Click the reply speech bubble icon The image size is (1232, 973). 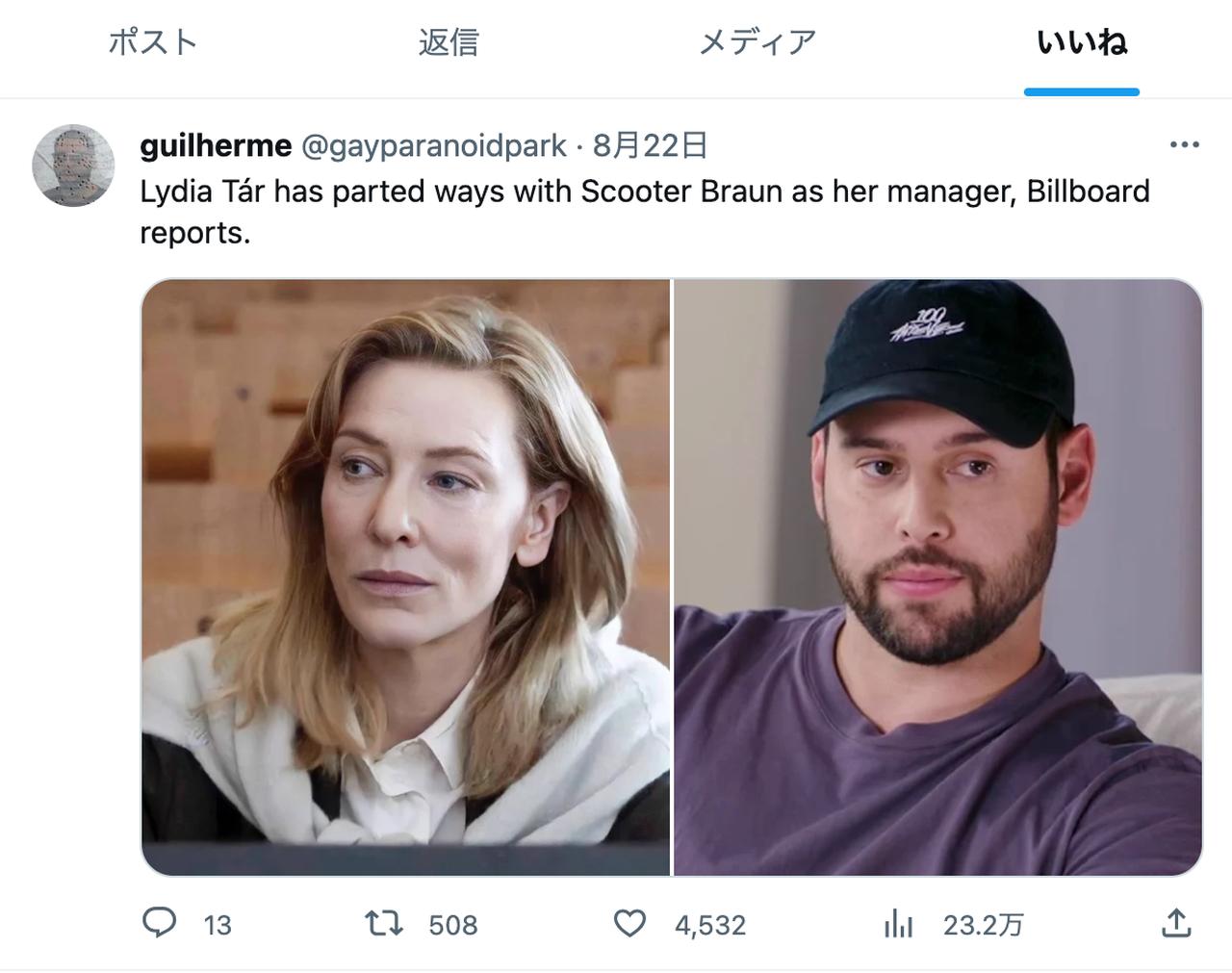(x=160, y=924)
